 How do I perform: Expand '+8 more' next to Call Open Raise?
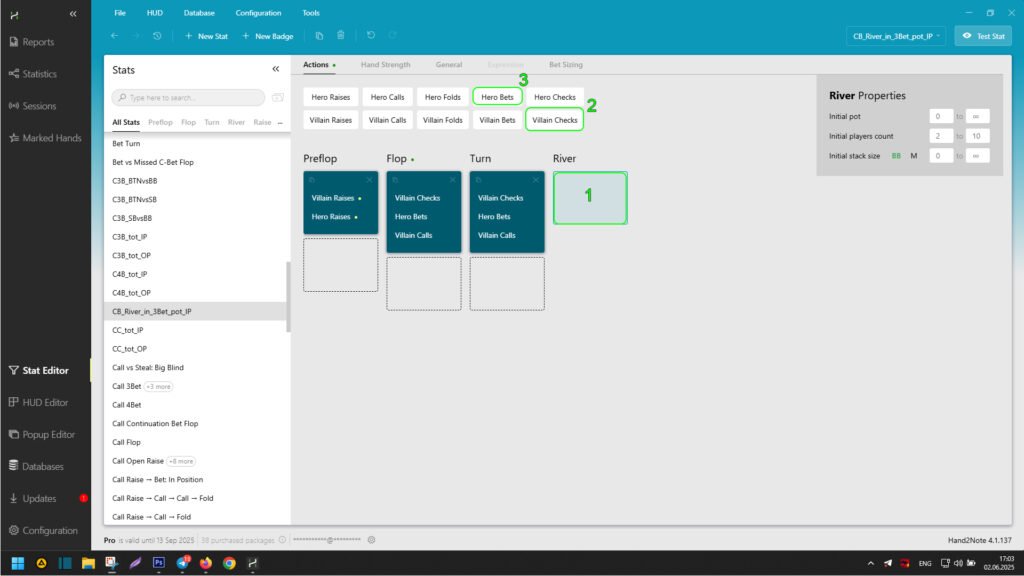coord(181,461)
